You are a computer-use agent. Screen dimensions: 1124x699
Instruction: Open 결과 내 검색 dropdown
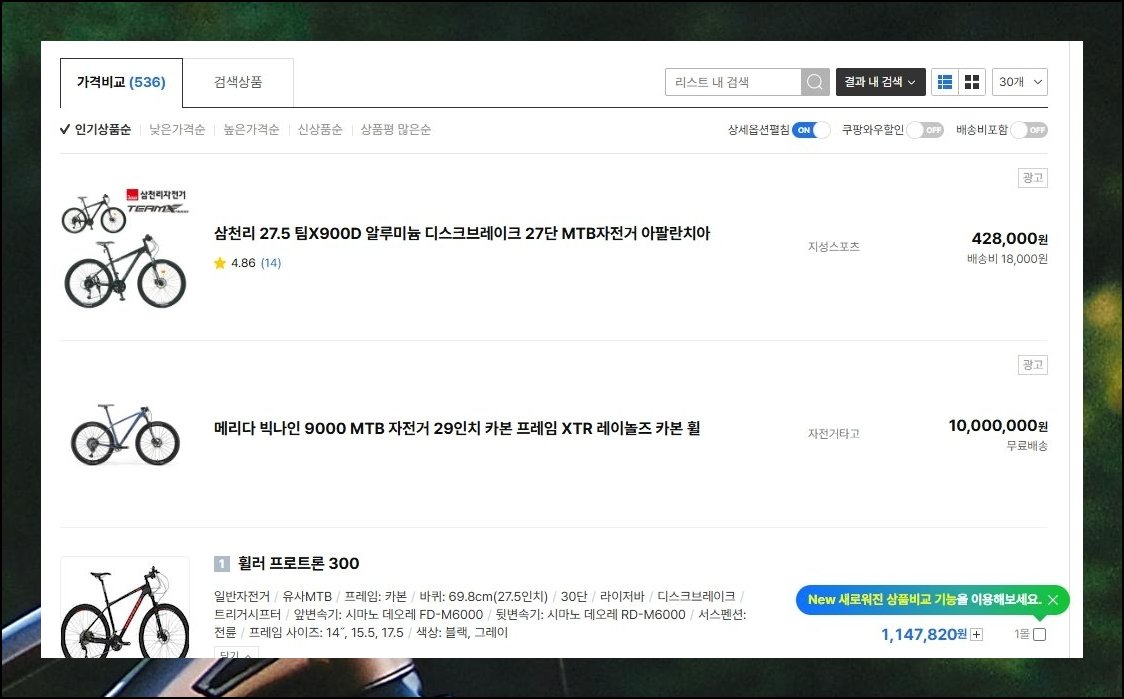coord(880,82)
